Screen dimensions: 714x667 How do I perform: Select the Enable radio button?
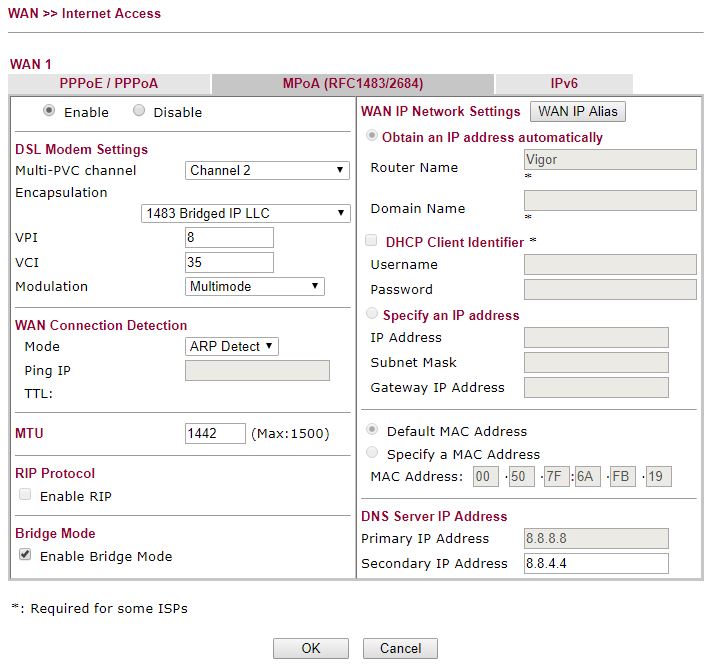(x=49, y=111)
